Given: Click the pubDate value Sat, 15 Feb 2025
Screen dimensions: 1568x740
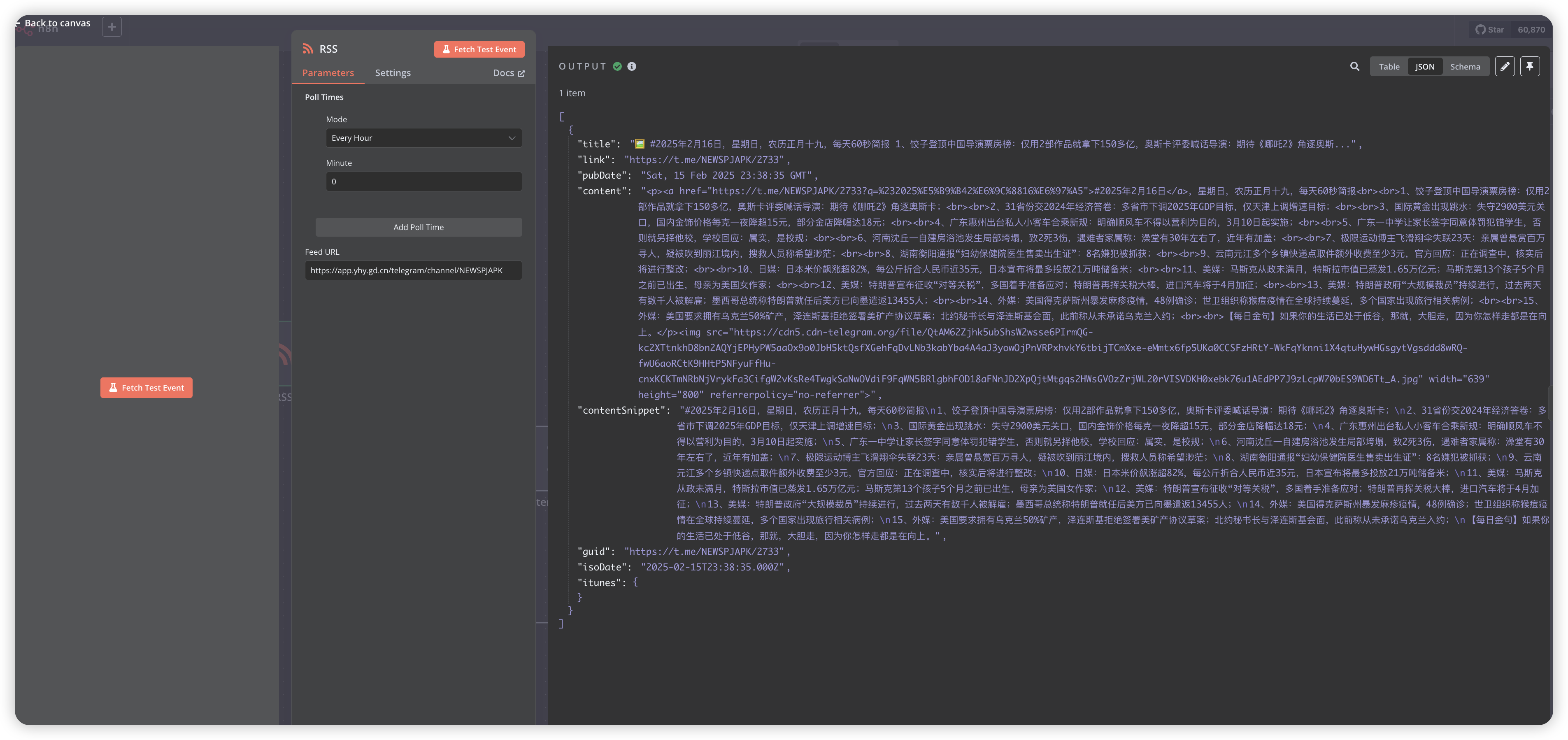Looking at the screenshot, I should coord(727,175).
